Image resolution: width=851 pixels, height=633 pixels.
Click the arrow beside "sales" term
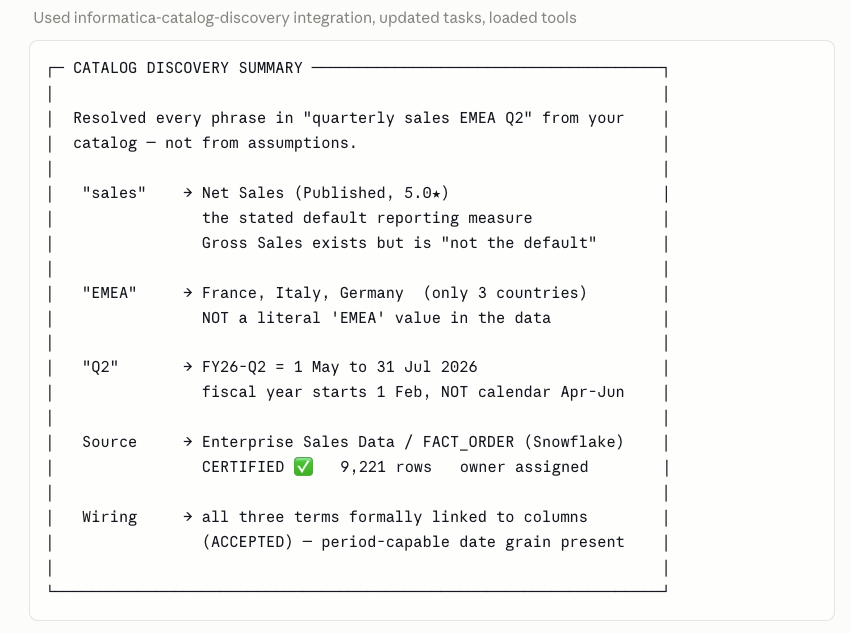pos(188,193)
